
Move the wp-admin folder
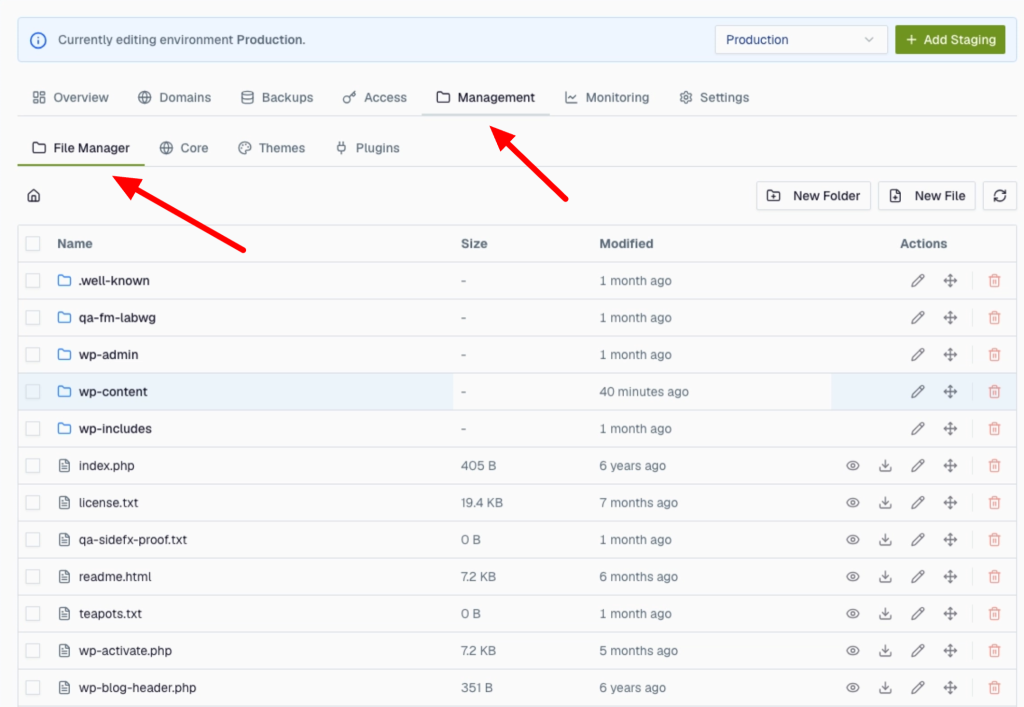pyautogui.click(x=950, y=354)
